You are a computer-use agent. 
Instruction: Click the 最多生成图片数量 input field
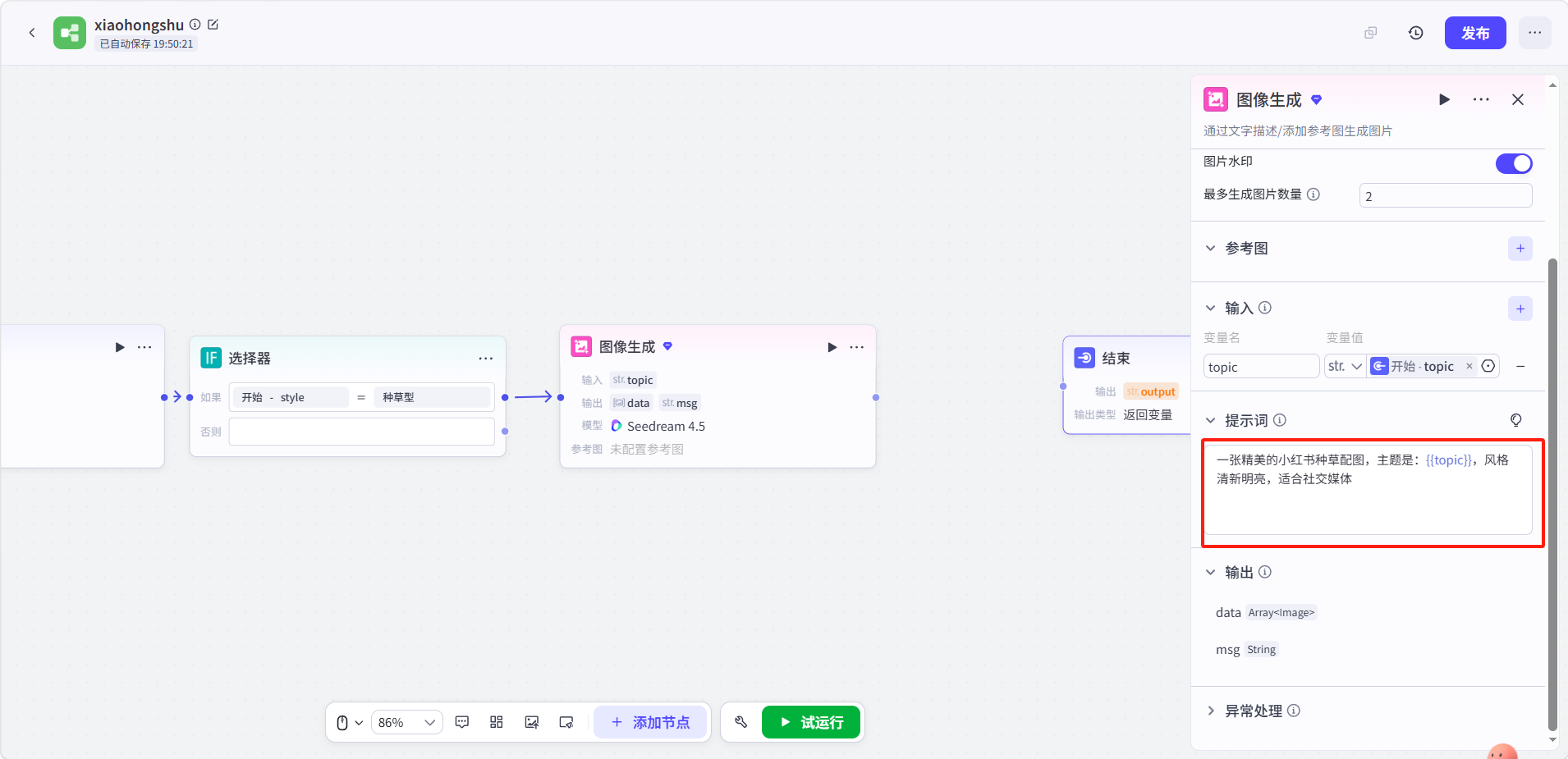(x=1446, y=195)
